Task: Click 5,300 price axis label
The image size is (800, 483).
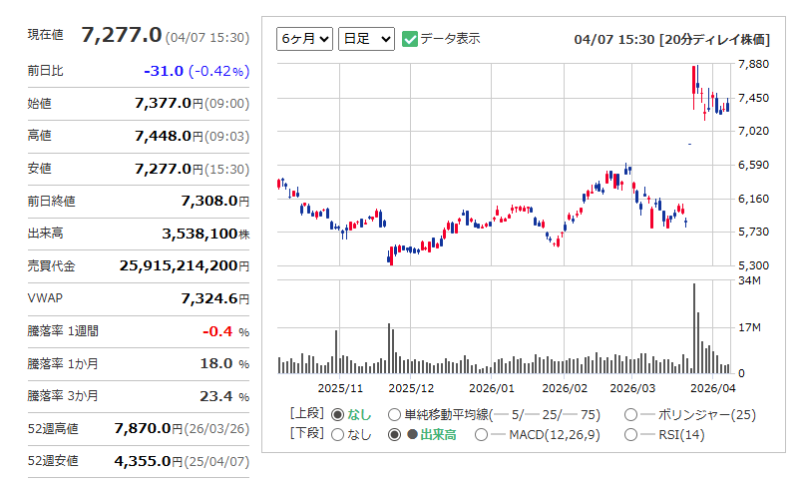Action: click(754, 265)
